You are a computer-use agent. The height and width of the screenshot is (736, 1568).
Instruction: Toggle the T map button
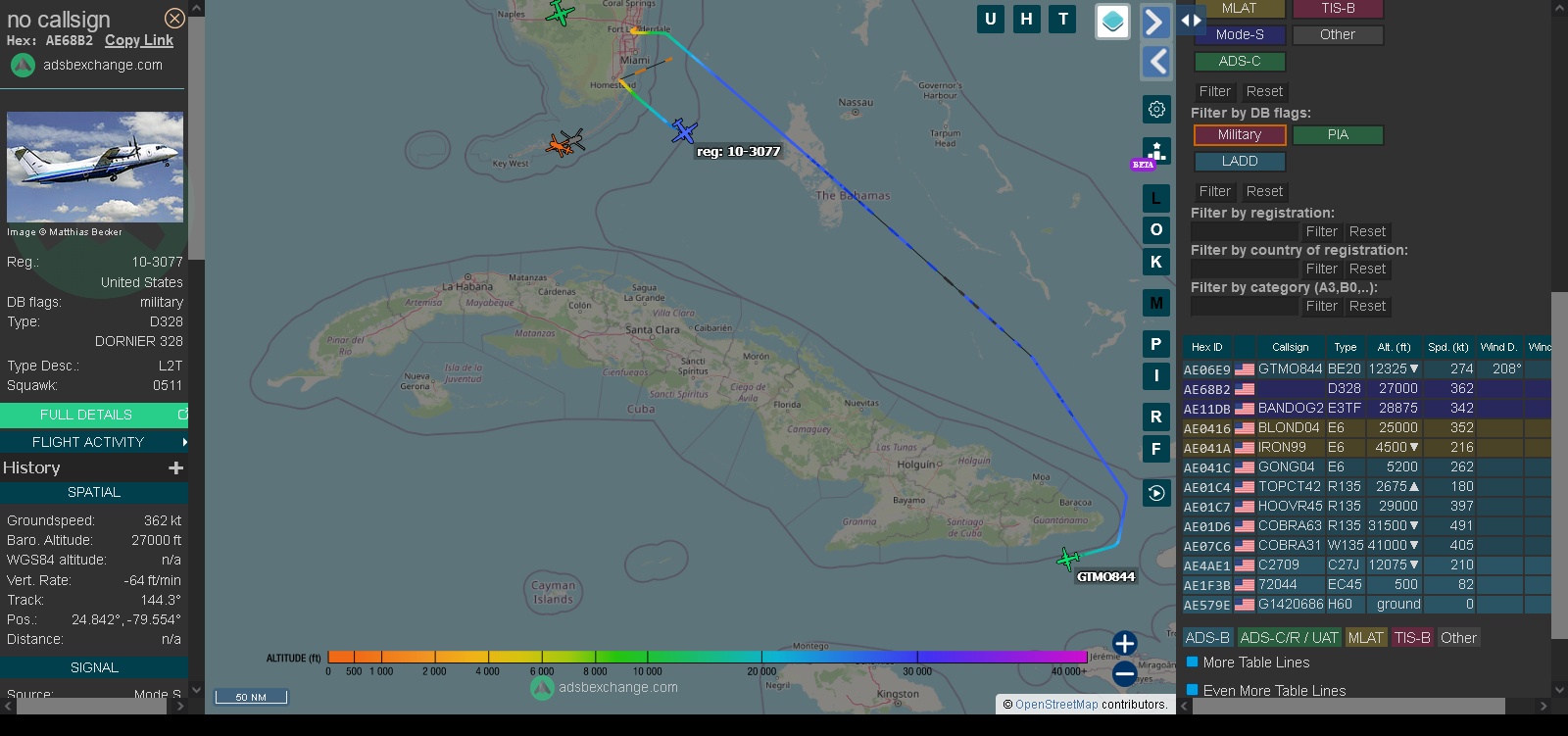click(1063, 19)
